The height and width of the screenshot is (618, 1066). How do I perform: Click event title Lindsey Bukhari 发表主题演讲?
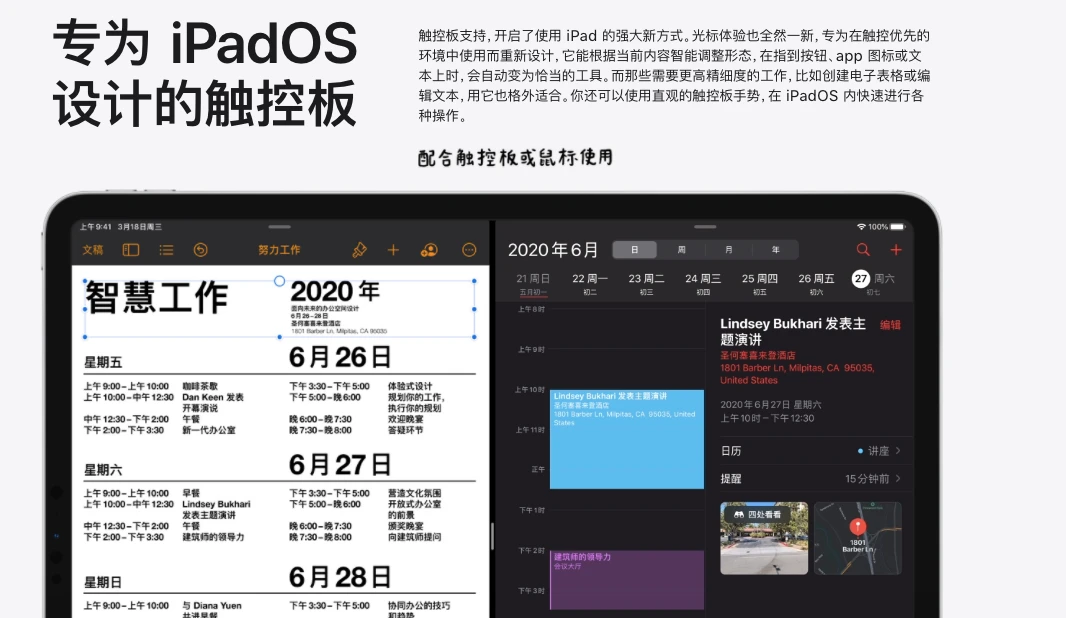(x=793, y=332)
